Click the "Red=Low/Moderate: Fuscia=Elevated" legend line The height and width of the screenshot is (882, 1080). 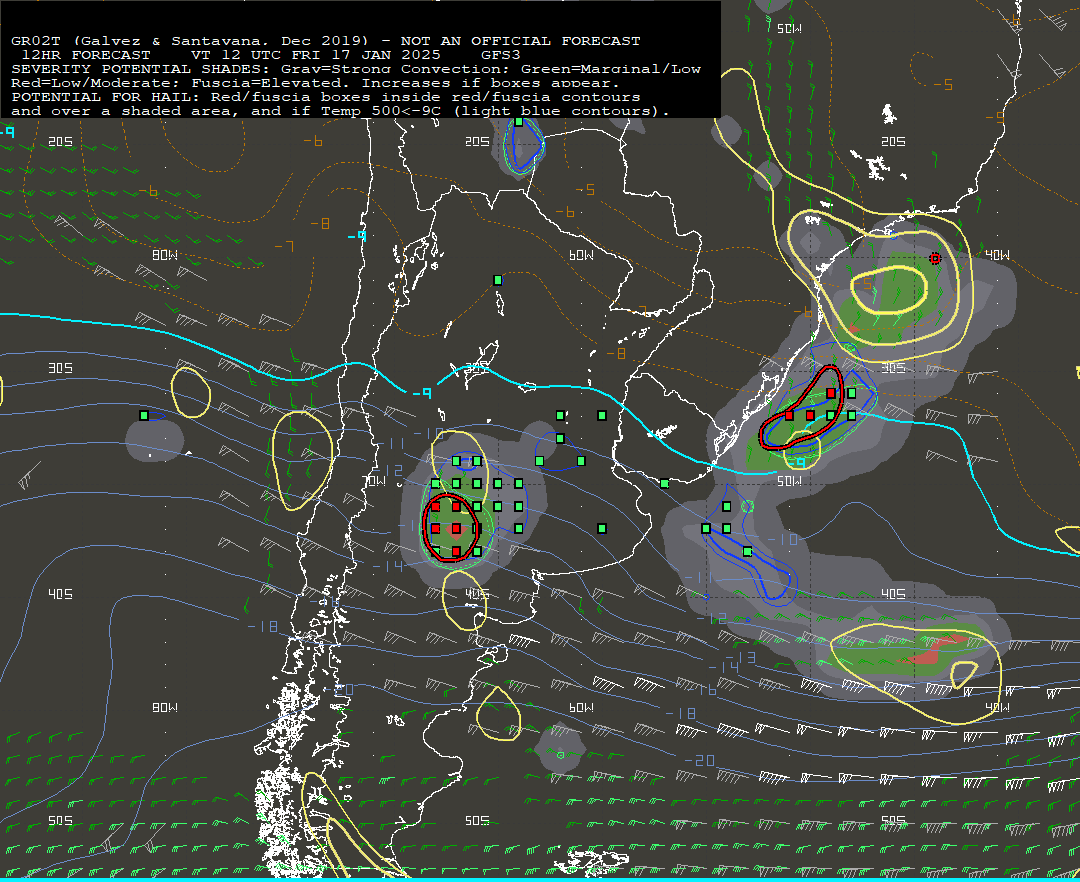pyautogui.click(x=315, y=83)
